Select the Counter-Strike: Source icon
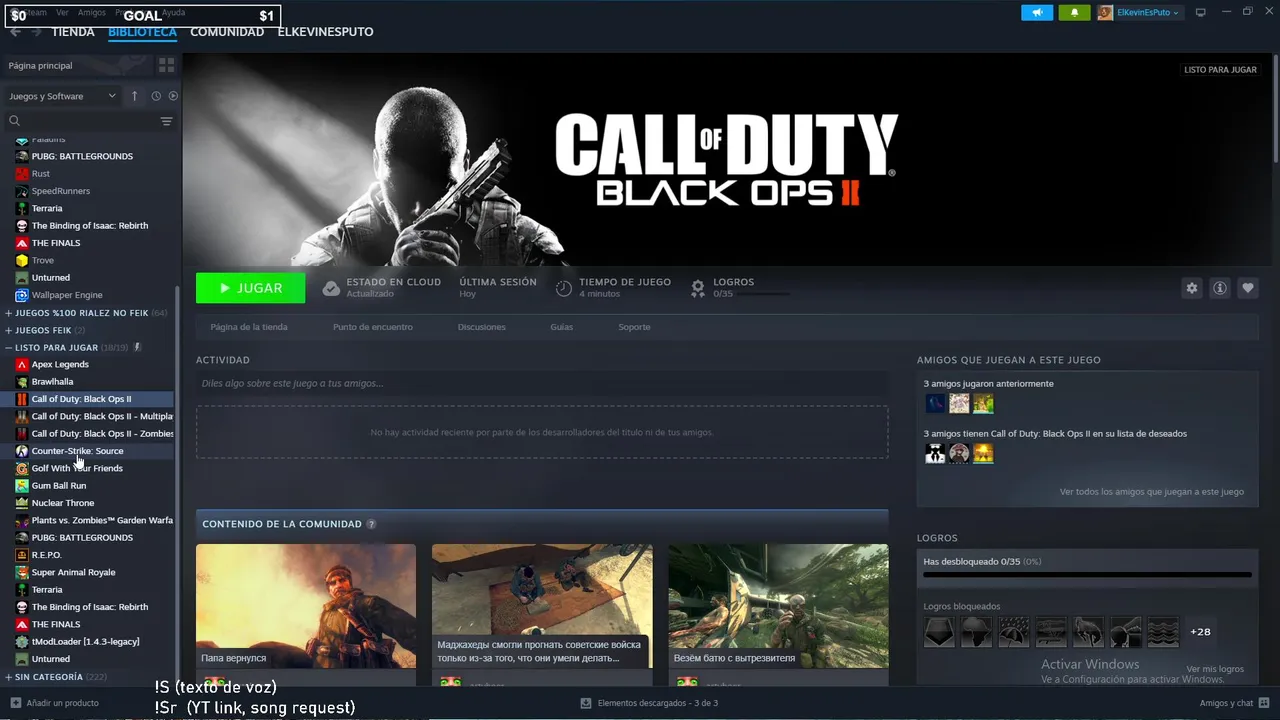 click(22, 451)
